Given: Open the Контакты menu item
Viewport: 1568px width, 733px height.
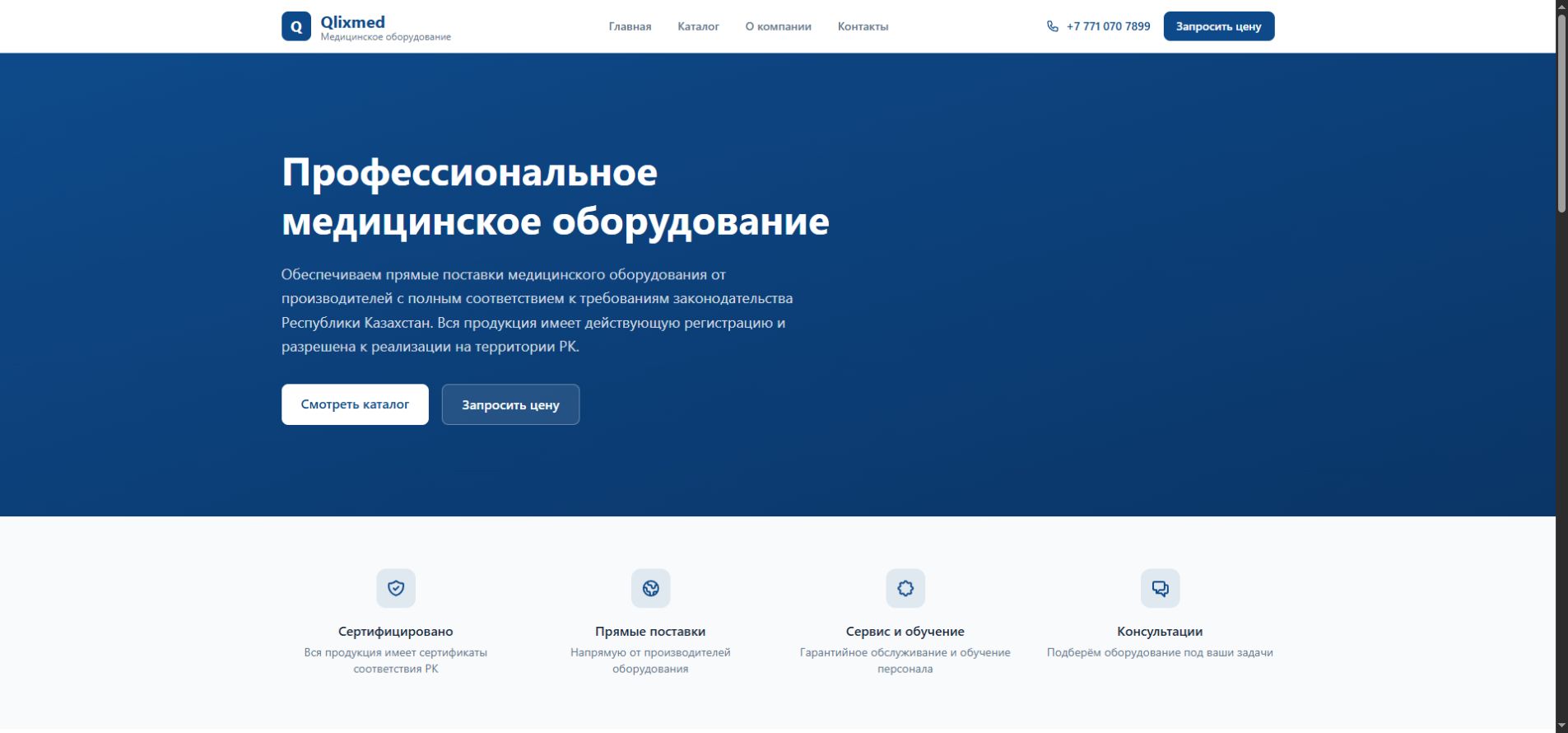Looking at the screenshot, I should [x=863, y=26].
